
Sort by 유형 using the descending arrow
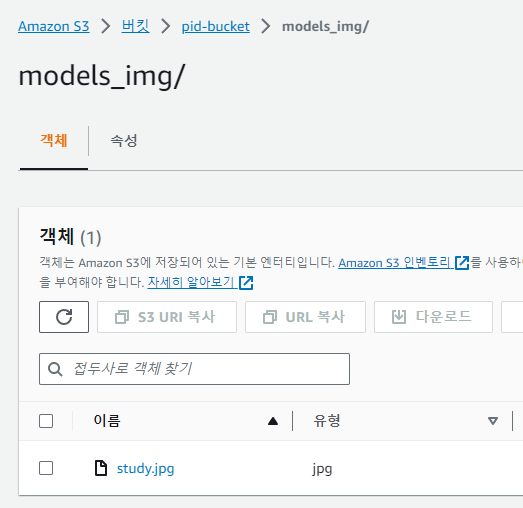tap(493, 421)
